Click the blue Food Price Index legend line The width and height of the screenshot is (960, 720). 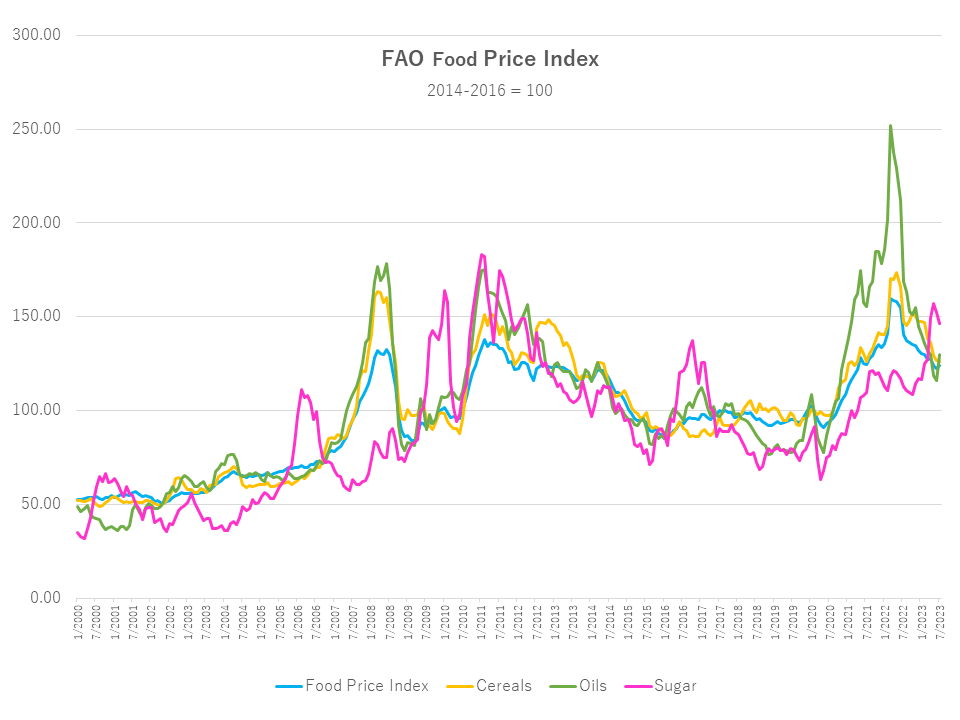point(288,686)
